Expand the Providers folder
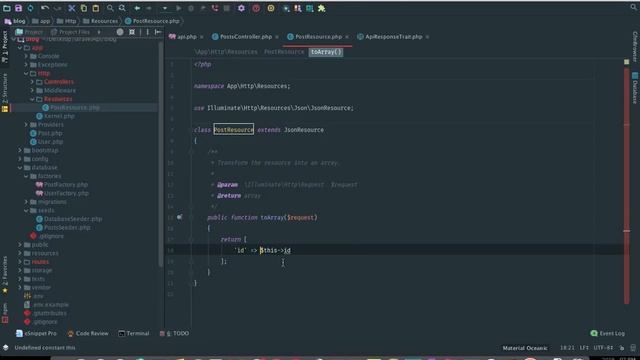Screen dimensions: 640x360 (26, 125)
